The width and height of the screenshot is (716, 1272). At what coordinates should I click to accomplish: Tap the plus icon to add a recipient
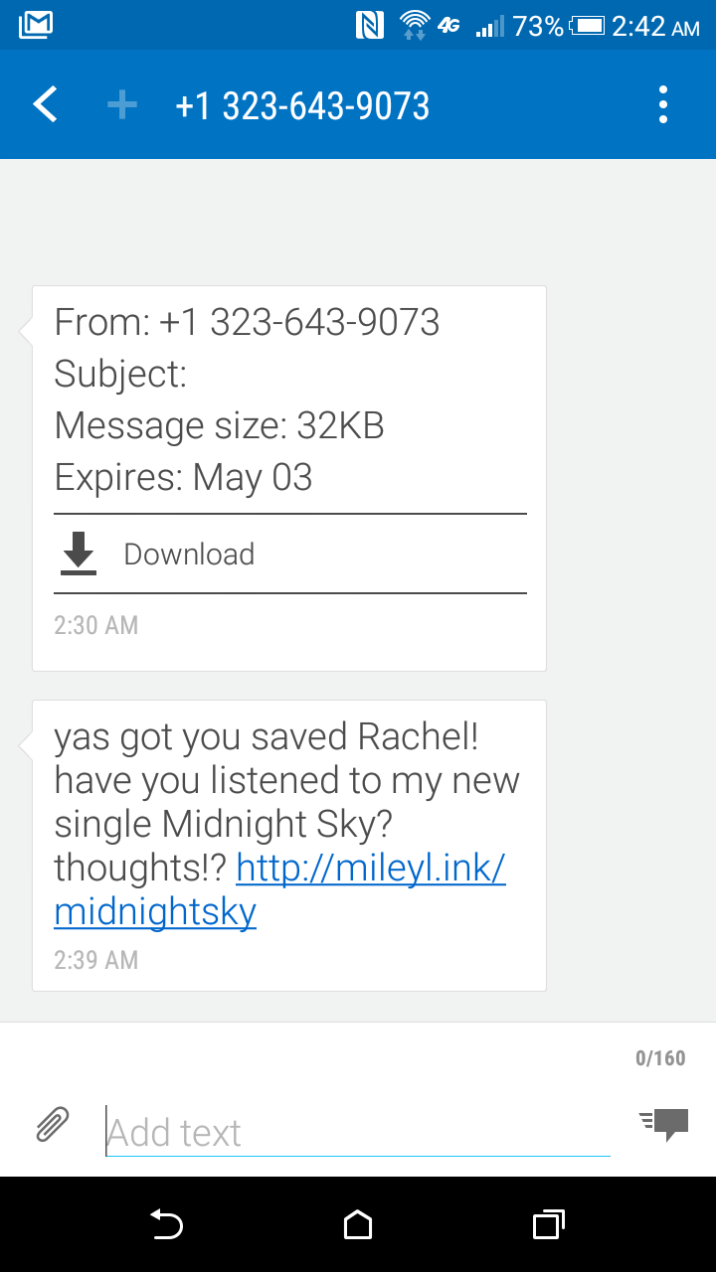(x=121, y=104)
